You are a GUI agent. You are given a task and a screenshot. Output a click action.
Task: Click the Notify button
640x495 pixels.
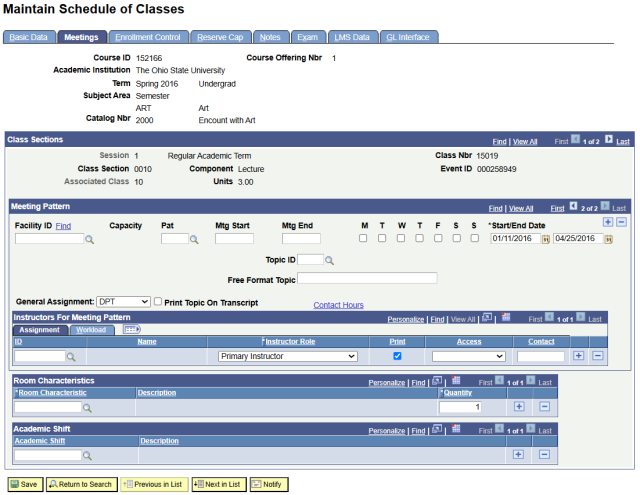click(269, 484)
